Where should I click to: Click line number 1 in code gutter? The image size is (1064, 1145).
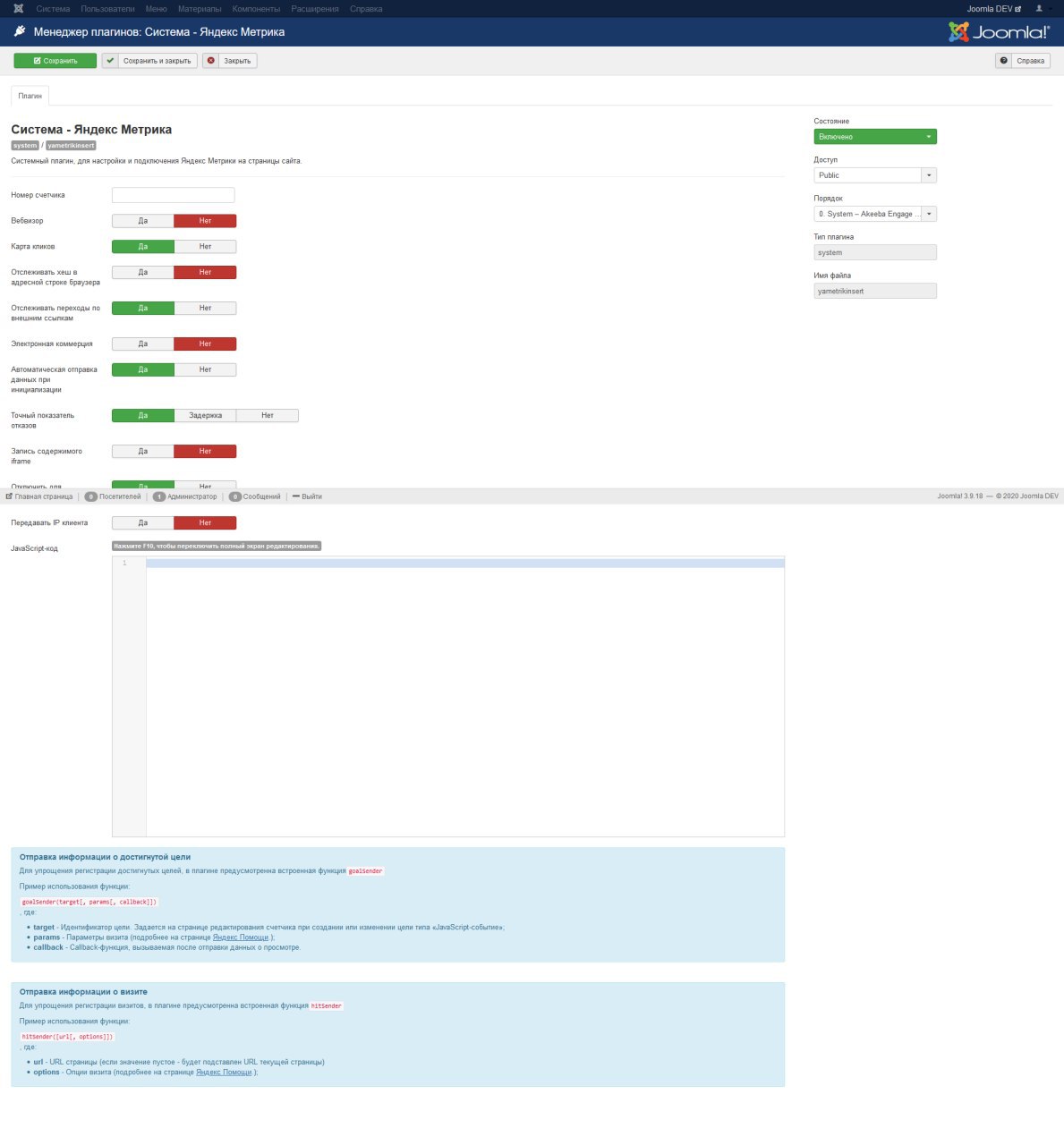tap(124, 564)
